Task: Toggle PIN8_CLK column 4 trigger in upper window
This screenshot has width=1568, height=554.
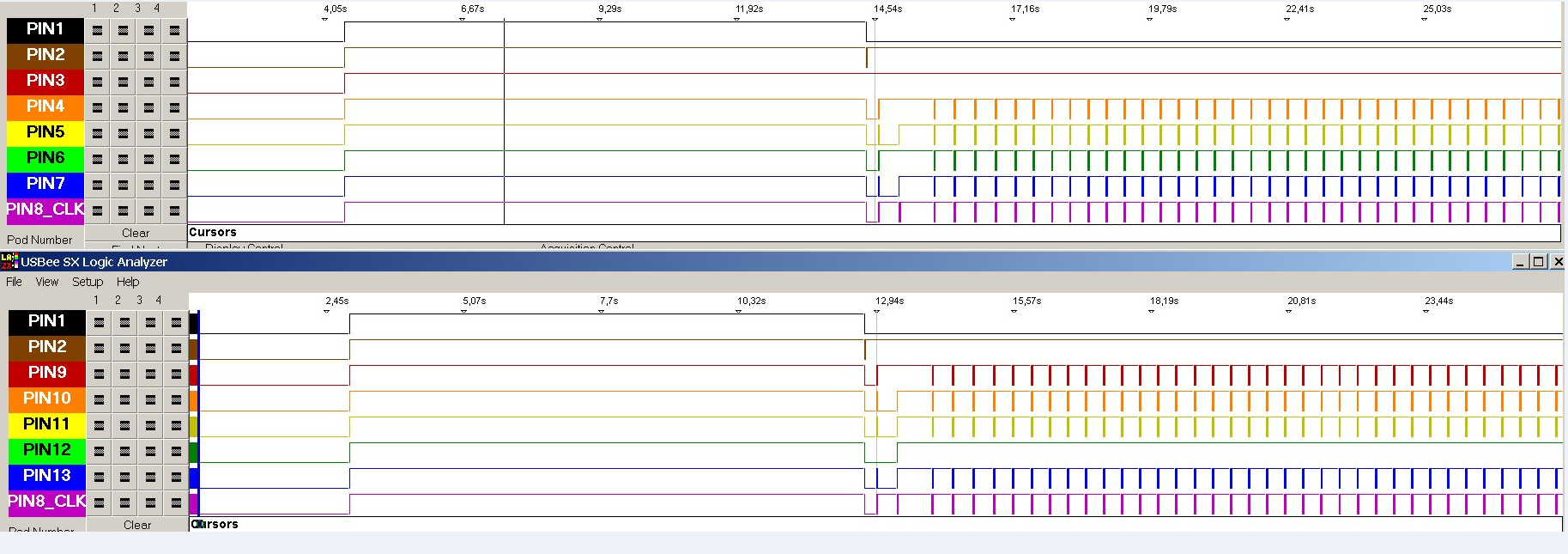Action: (x=174, y=210)
